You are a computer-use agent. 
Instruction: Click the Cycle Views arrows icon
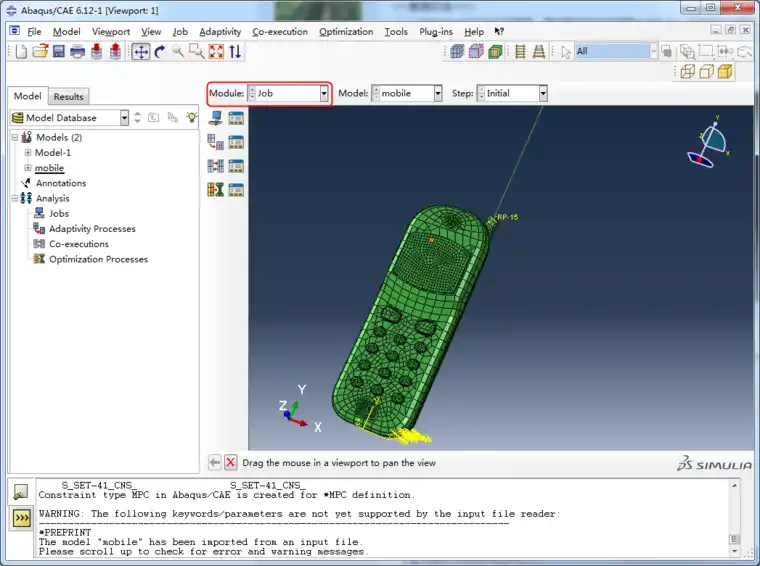235,51
